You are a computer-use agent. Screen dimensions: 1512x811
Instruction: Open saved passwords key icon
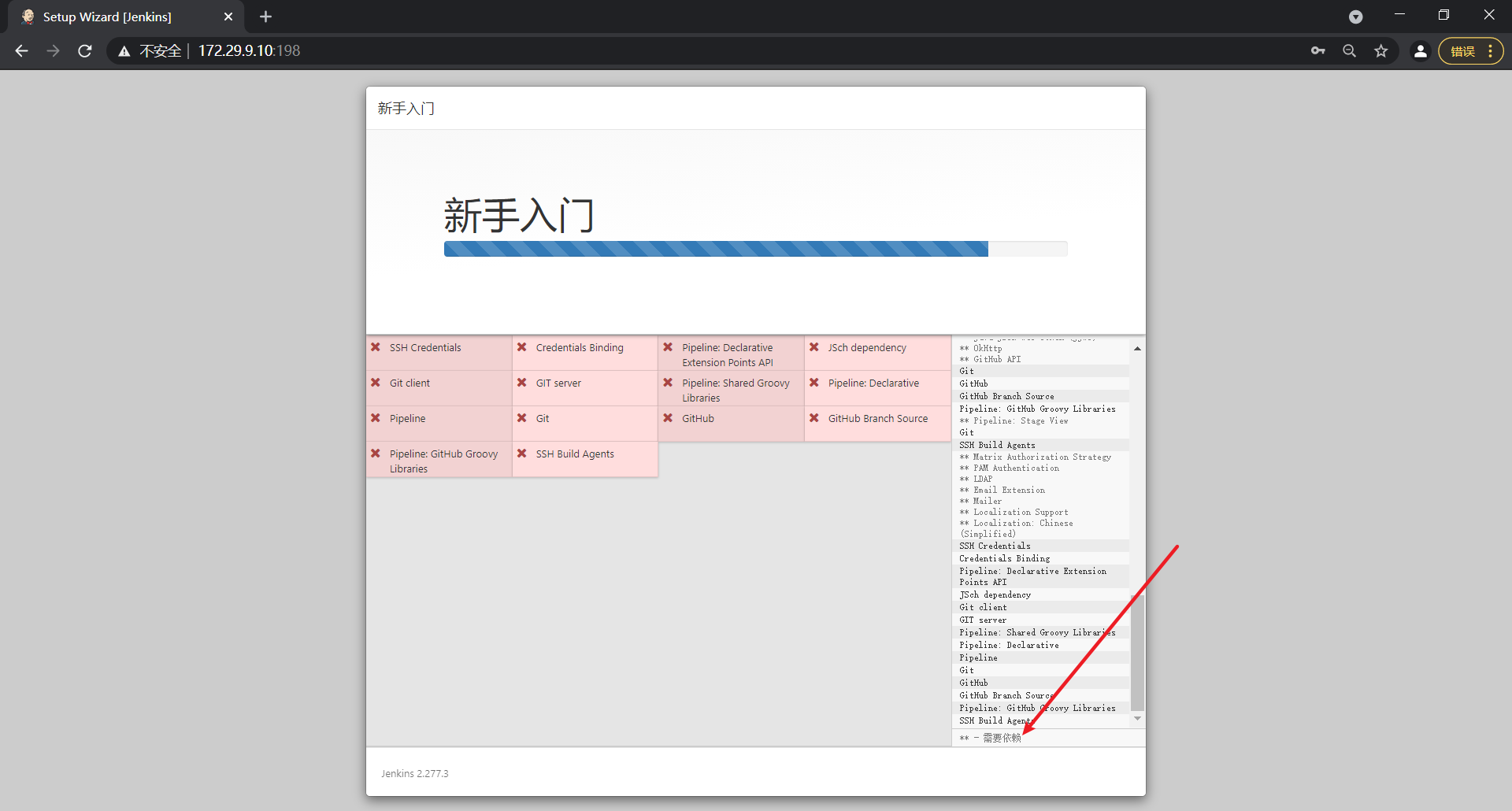tap(1317, 51)
